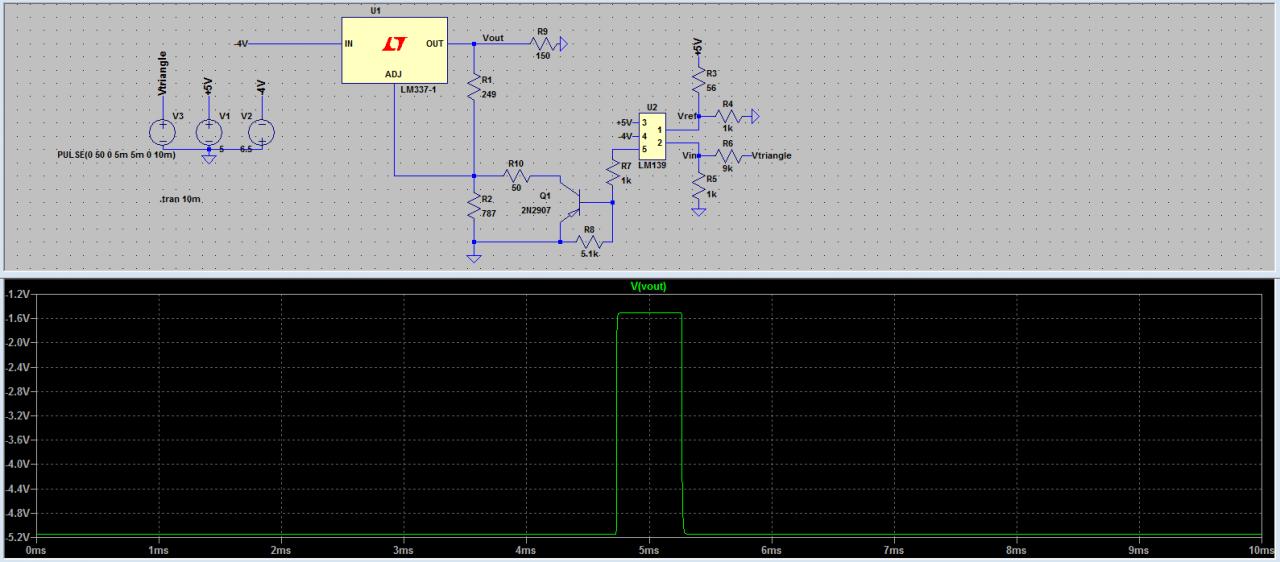Image resolution: width=1280 pixels, height=562 pixels.
Task: Click the -1.2V vertical axis label
Action: (x=17, y=294)
